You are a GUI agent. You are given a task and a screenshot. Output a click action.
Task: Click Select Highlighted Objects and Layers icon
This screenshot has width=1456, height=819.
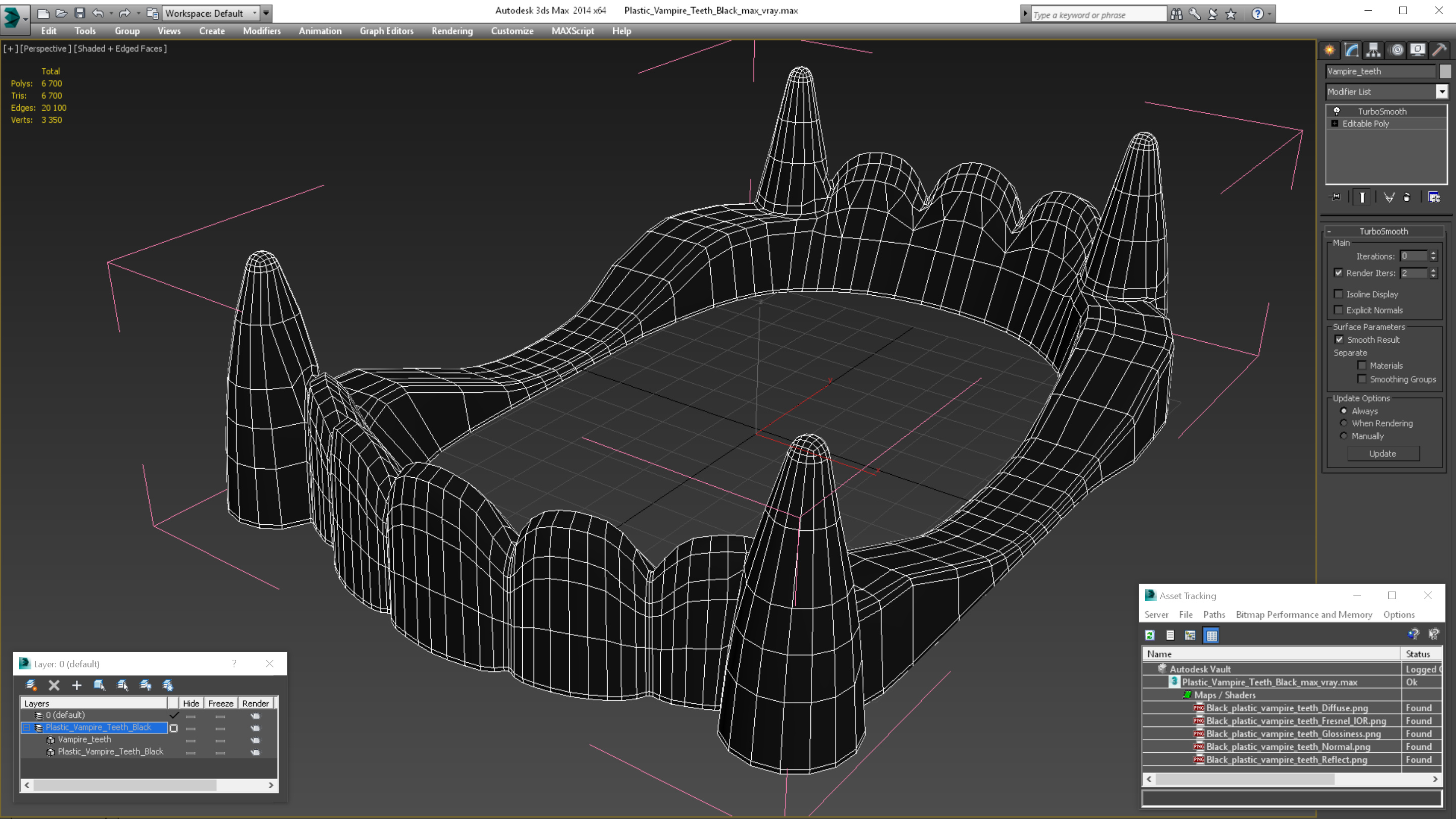click(x=100, y=685)
